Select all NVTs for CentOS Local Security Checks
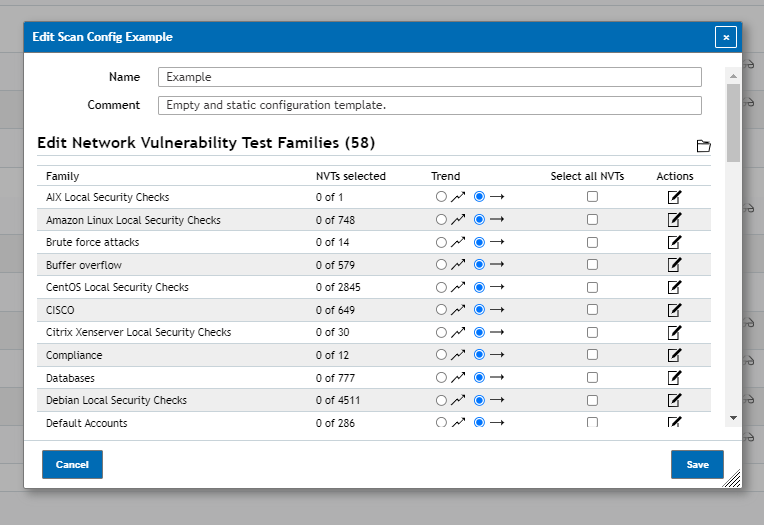764x525 pixels. tap(592, 287)
